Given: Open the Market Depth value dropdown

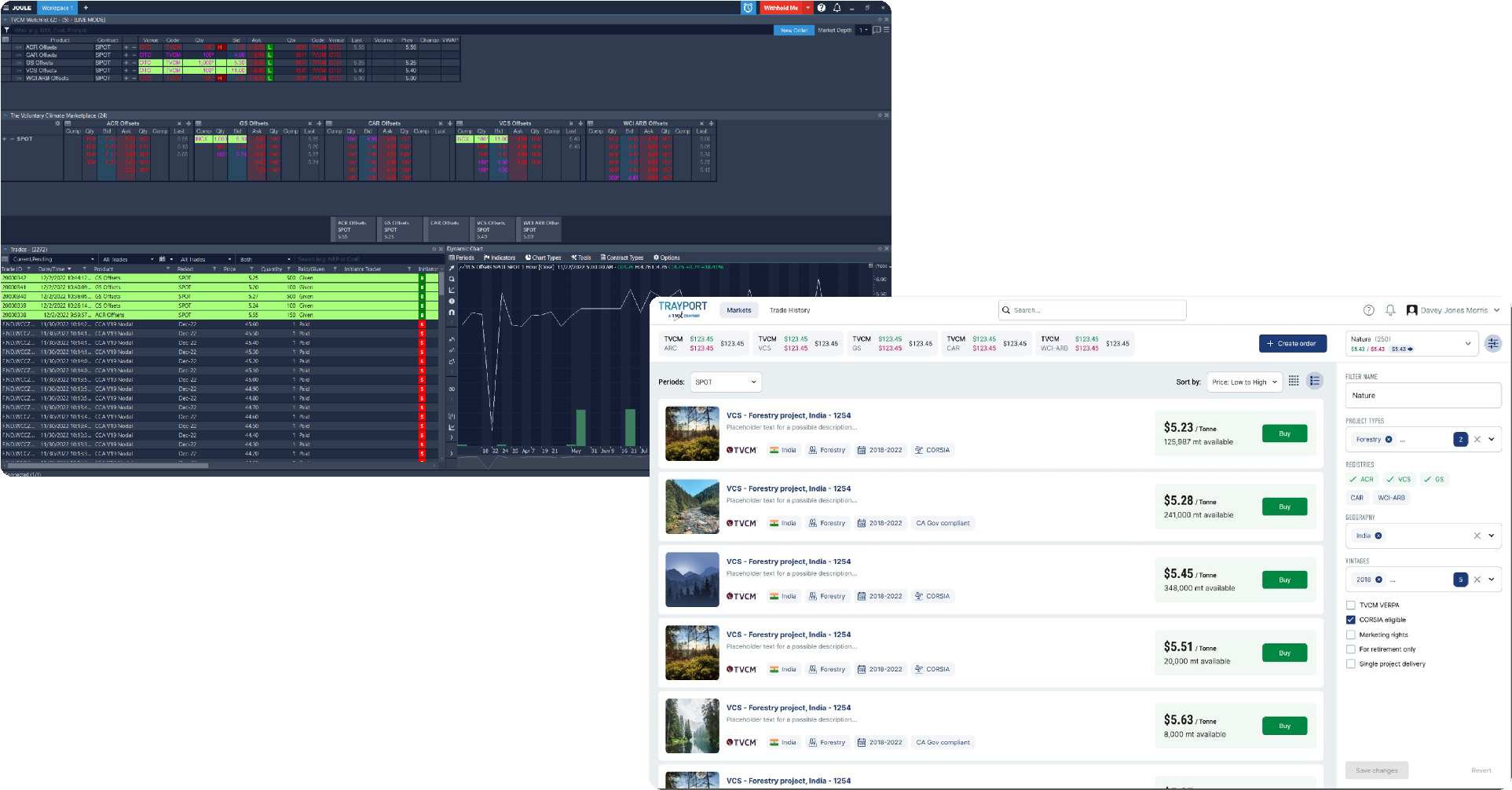Looking at the screenshot, I should 863,30.
